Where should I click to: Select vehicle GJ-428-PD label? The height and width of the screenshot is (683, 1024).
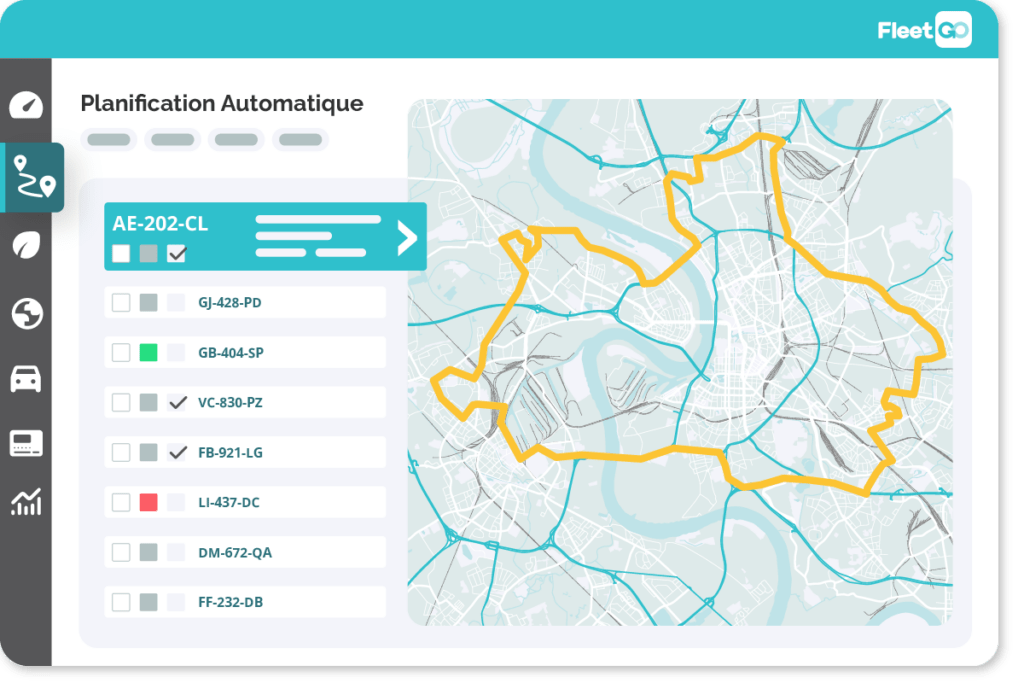point(230,303)
